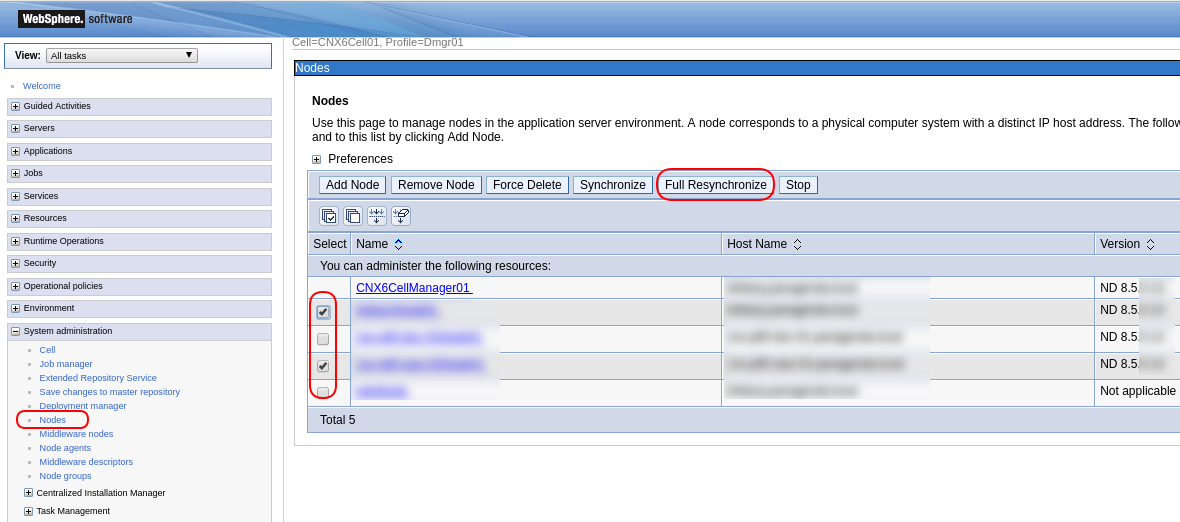Image resolution: width=1180 pixels, height=522 pixels.
Task: Click the Deselect All items icon
Action: tap(353, 216)
